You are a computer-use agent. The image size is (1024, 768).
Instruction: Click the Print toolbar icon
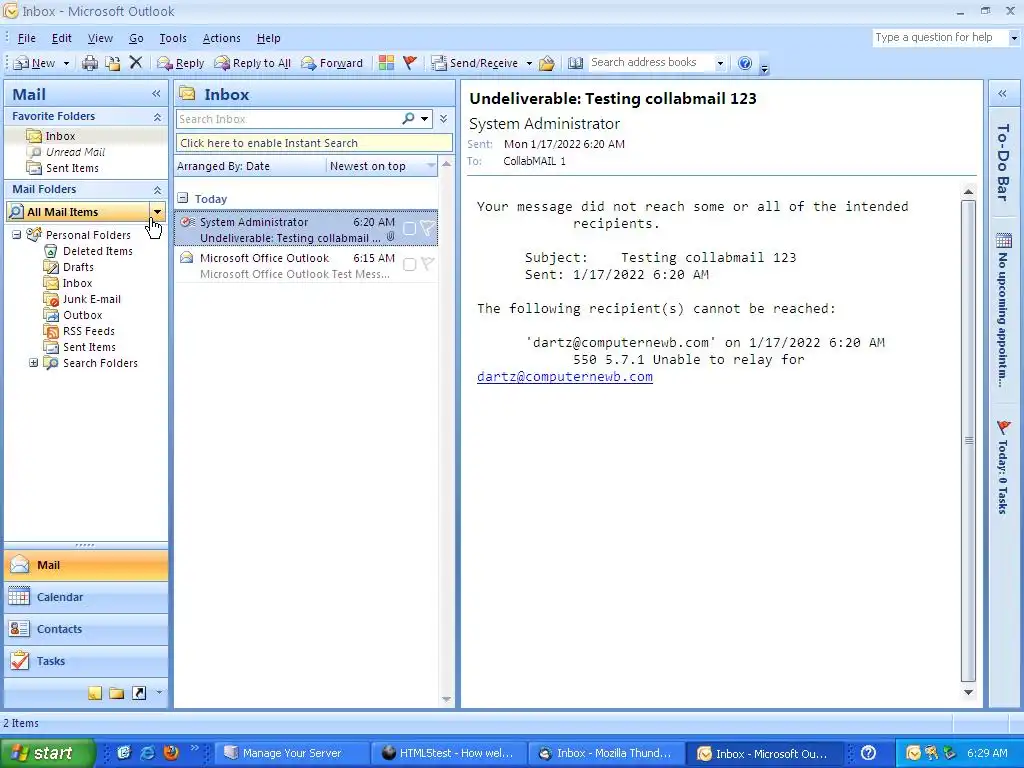click(x=90, y=63)
